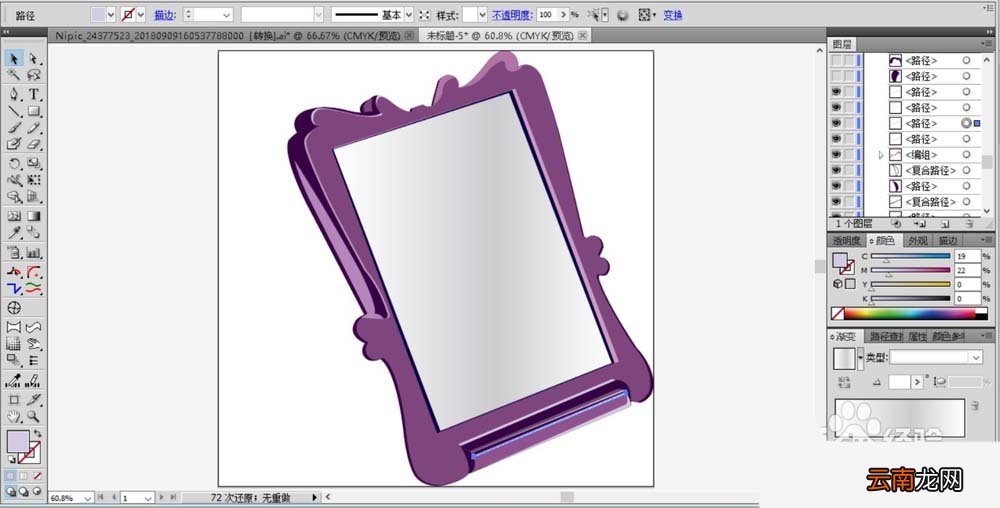This screenshot has height=508, width=1000.
Task: Open the brush definition 基本 dropdown
Action: [409, 15]
